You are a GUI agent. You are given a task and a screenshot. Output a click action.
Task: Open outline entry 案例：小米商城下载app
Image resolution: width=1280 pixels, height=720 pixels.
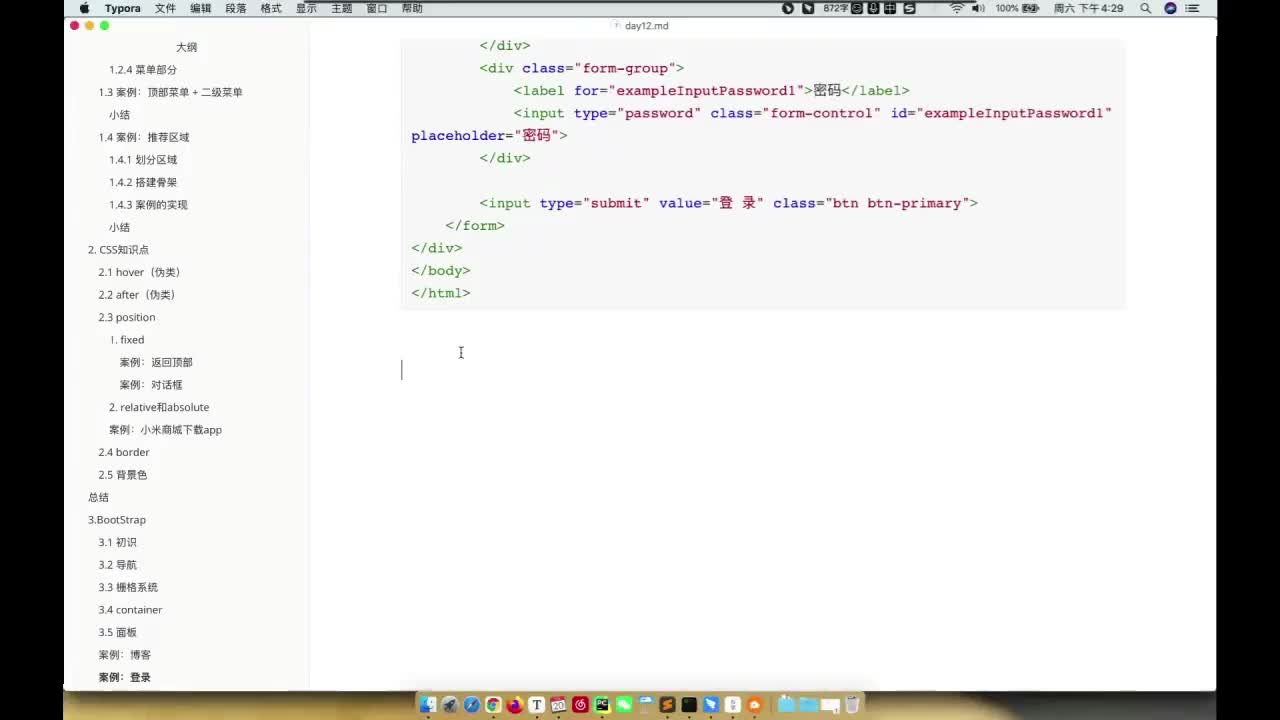click(x=165, y=430)
